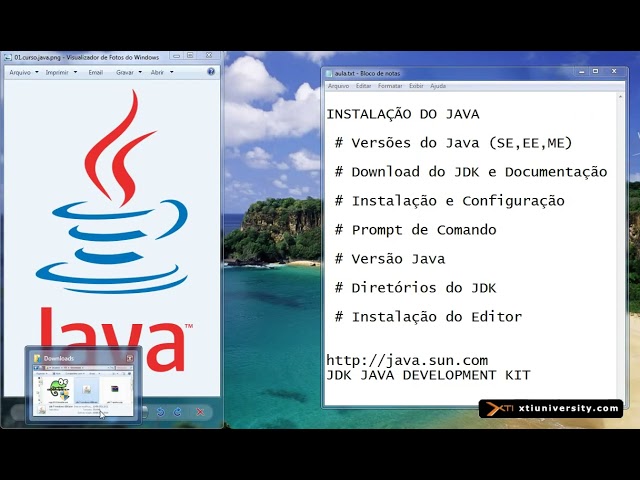640x480 pixels.
Task: Close the aula.txt Notepad window
Action: [614, 71]
